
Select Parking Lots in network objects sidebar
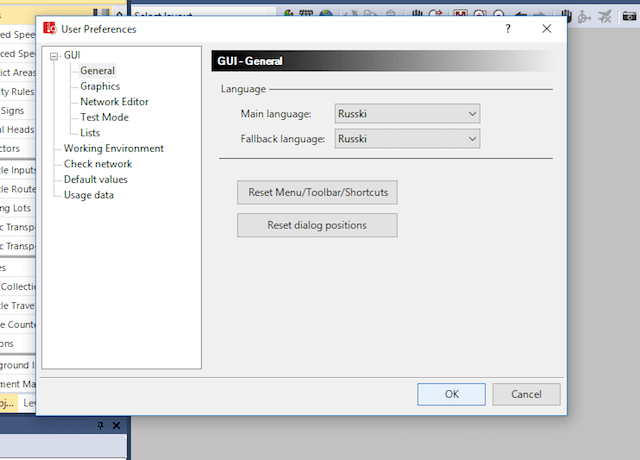coord(18,208)
